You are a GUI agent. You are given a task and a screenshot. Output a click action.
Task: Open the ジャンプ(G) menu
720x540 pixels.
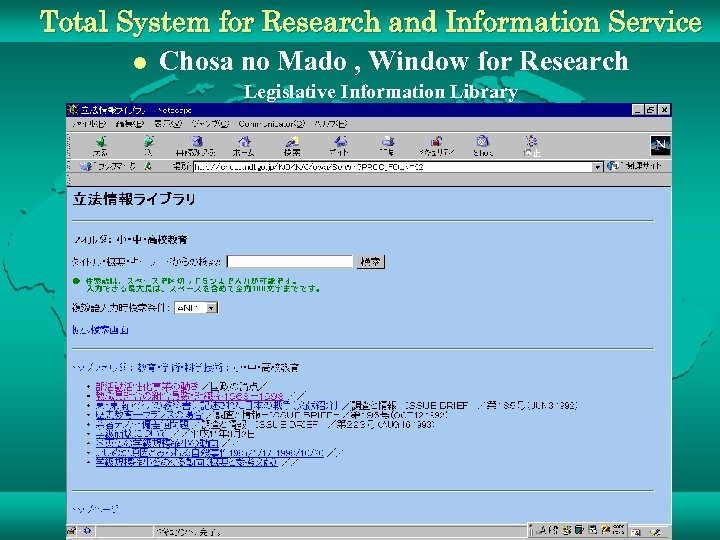(x=210, y=124)
